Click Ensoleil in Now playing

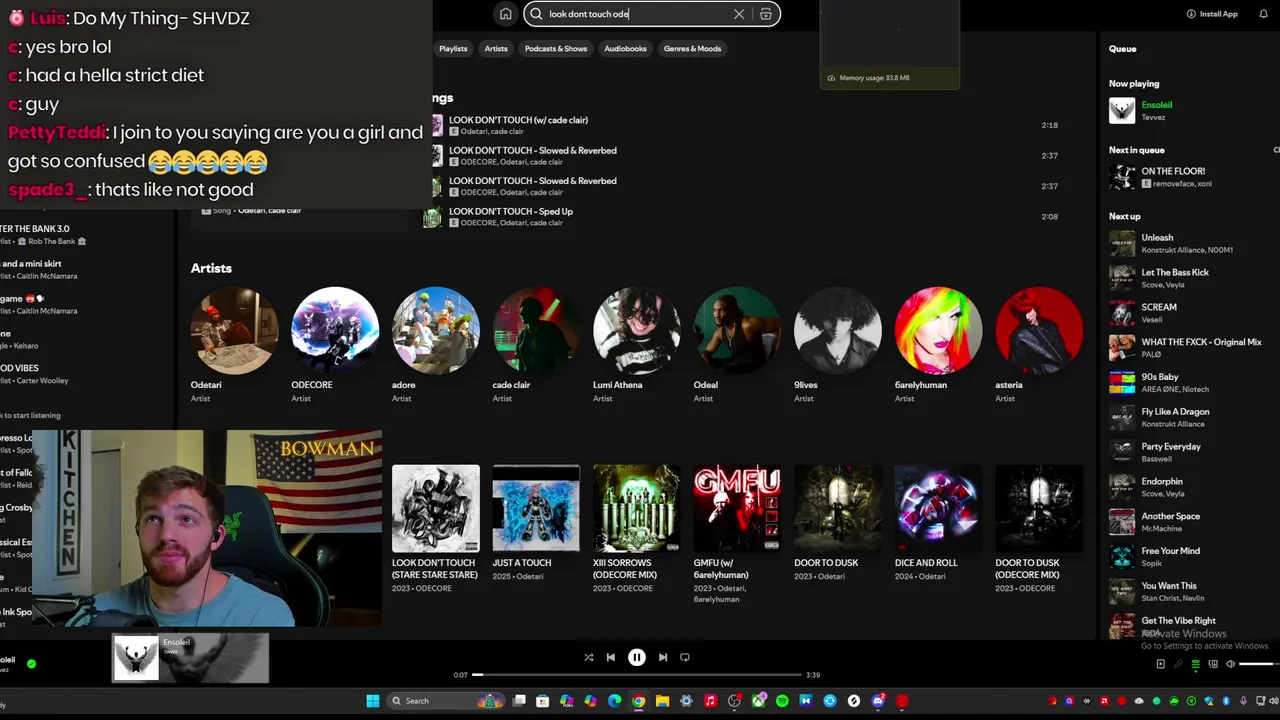tap(1157, 105)
